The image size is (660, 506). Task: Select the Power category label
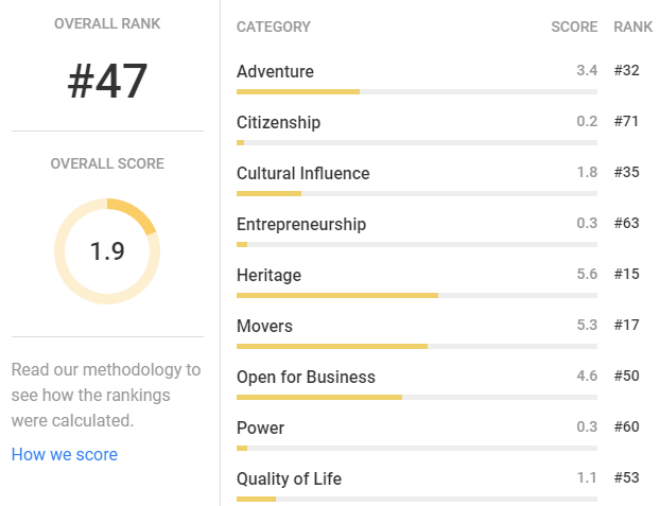[x=261, y=428]
